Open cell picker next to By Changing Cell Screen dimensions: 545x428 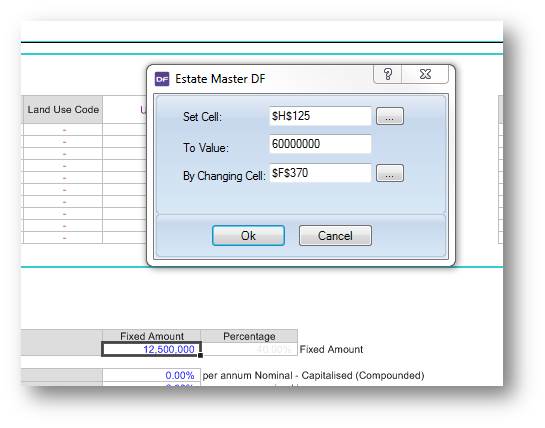point(390,173)
